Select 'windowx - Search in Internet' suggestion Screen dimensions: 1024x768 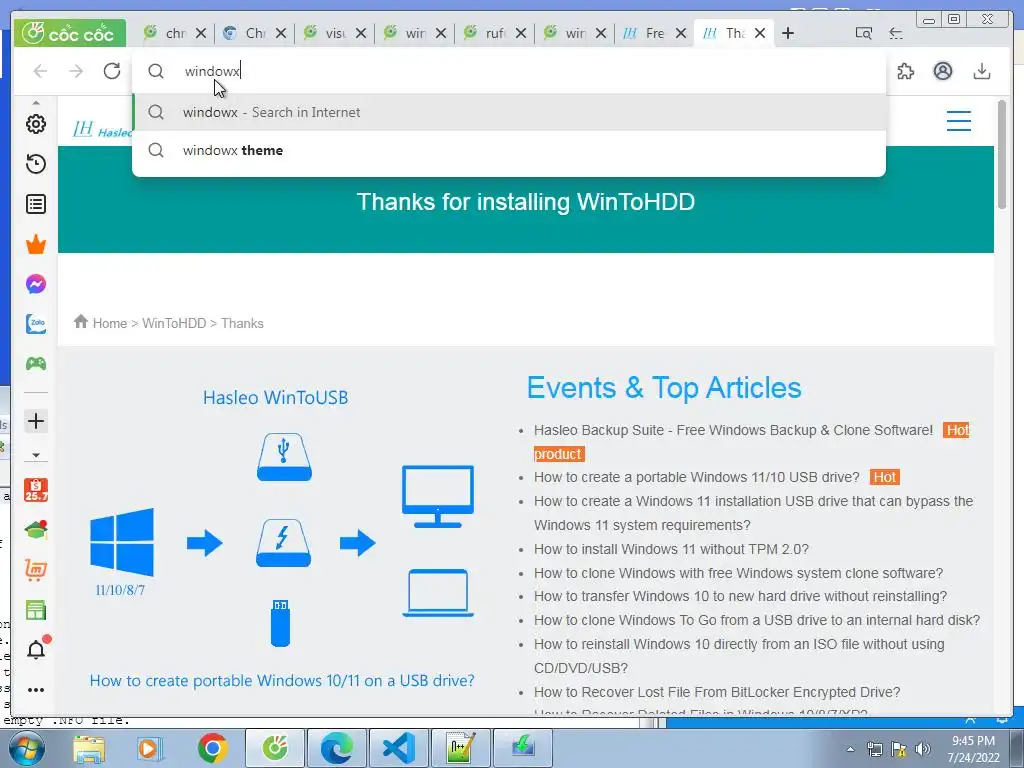[509, 112]
